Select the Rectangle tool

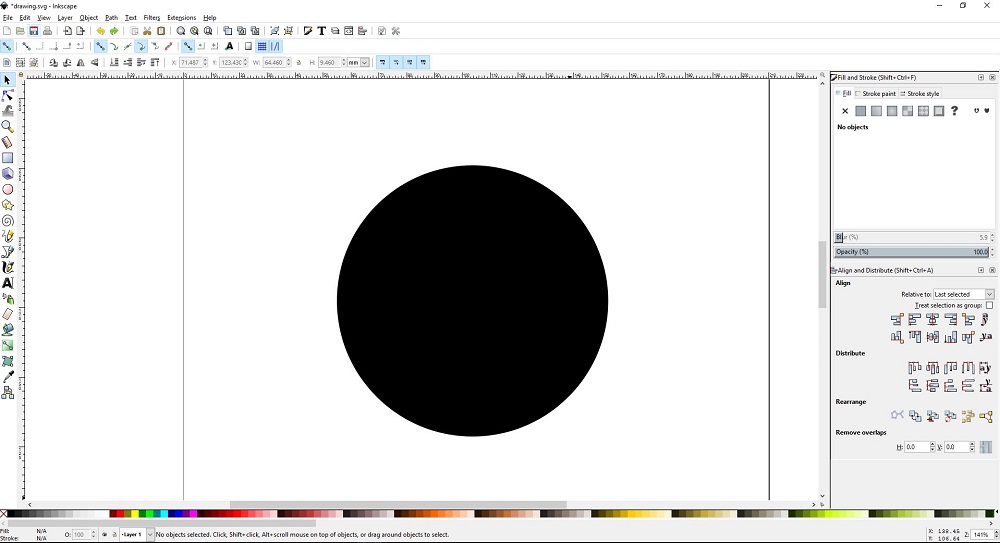tap(8, 158)
